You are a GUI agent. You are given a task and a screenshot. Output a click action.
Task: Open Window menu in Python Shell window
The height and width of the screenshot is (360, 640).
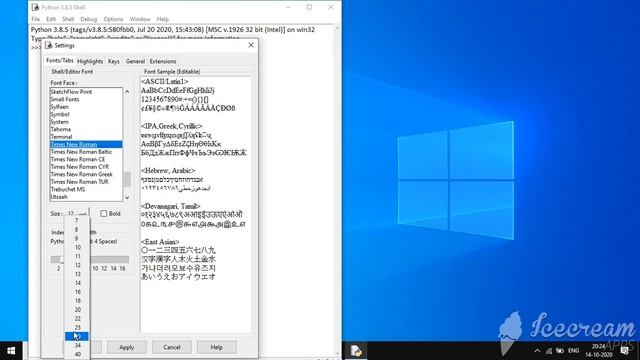coord(140,19)
